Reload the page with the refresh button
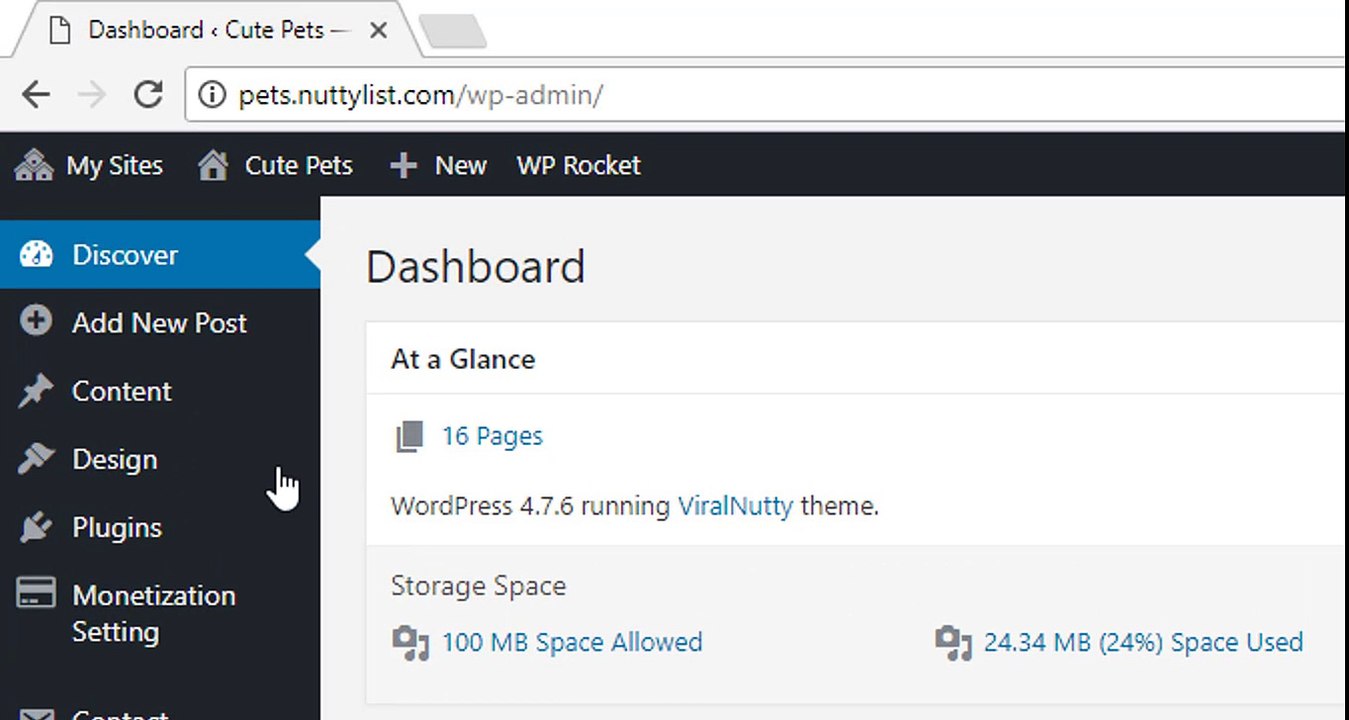This screenshot has height=720, width=1349. pyautogui.click(x=148, y=95)
